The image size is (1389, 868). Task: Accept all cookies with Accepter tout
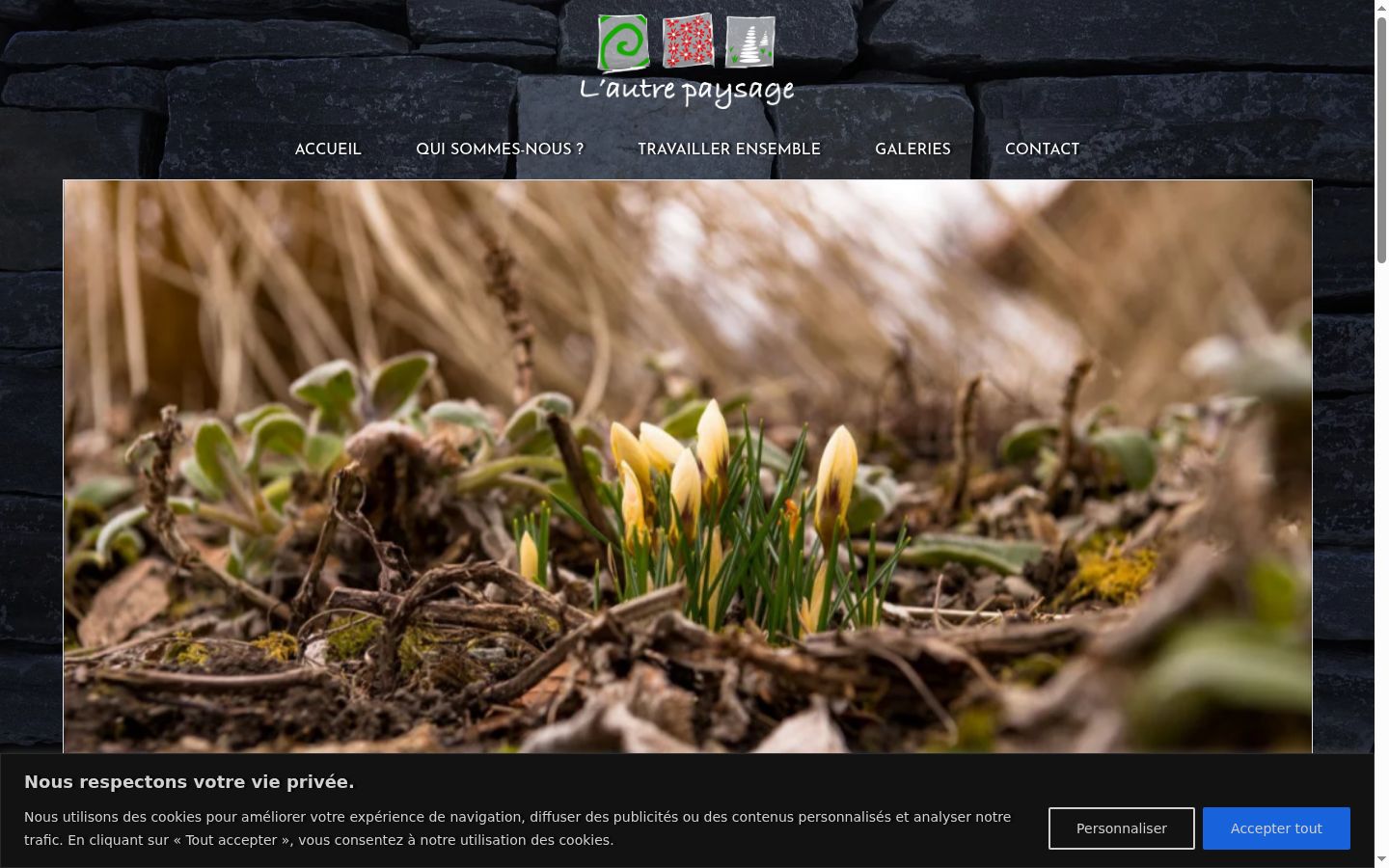pyautogui.click(x=1276, y=828)
